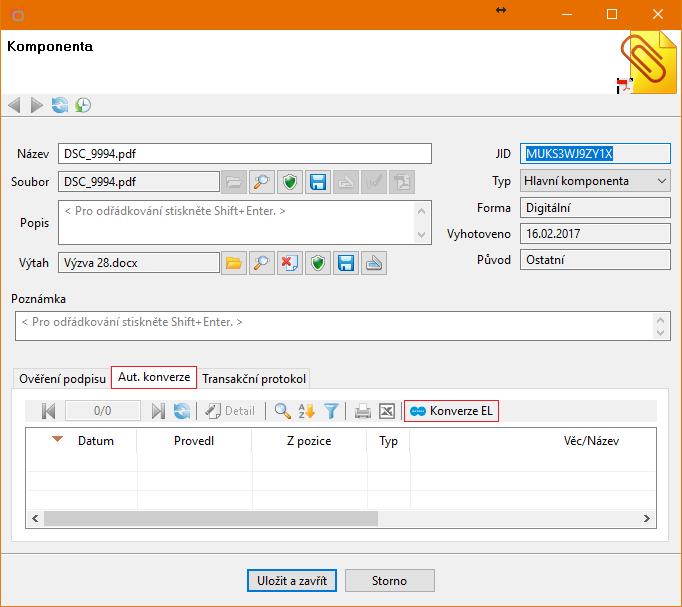Click table horizontal scrollbar right arrow
Image resolution: width=682 pixels, height=607 pixels.
coord(647,518)
